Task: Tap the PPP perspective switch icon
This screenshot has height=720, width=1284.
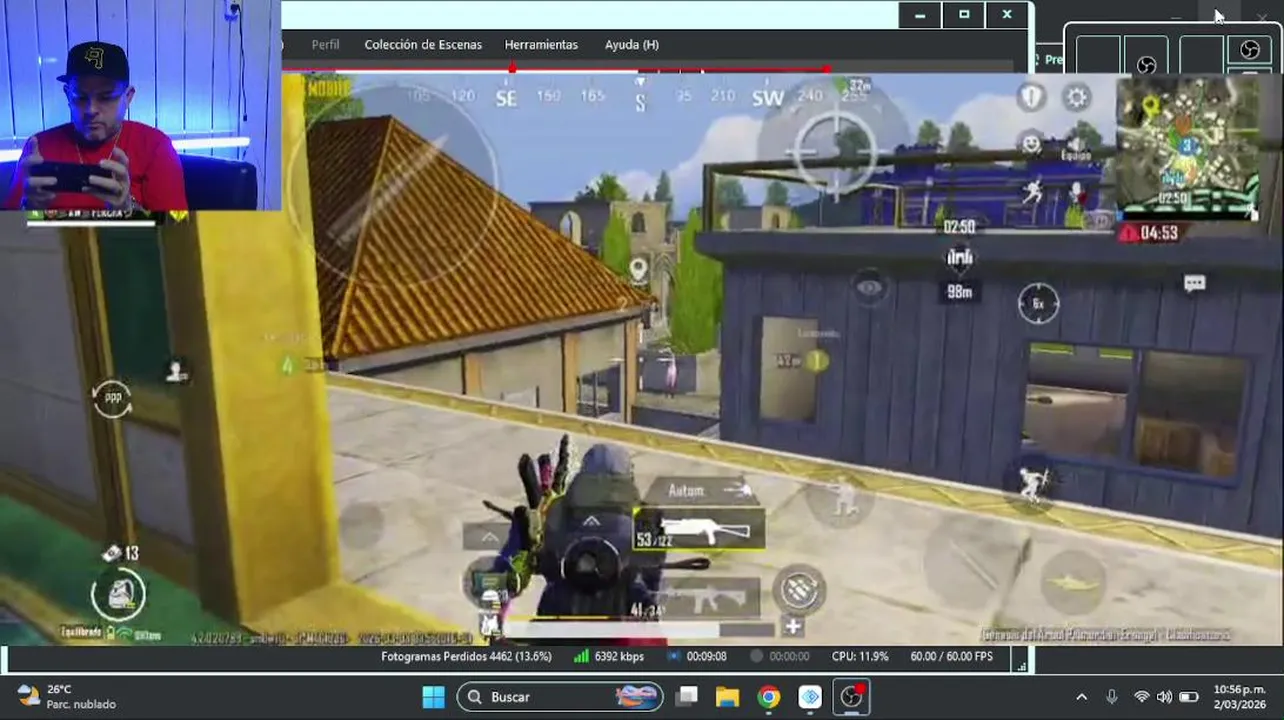Action: pos(112,397)
